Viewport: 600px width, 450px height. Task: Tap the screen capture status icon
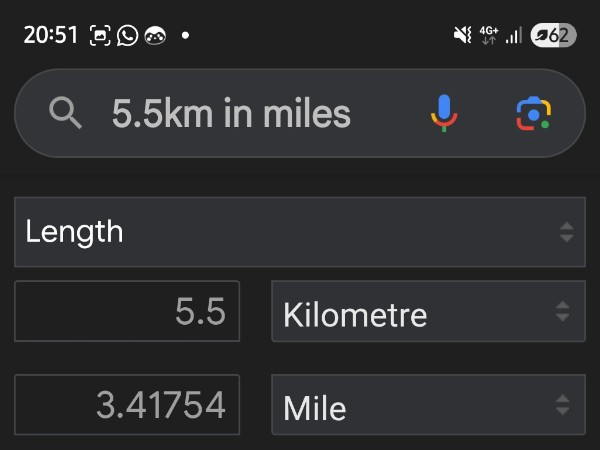100,35
